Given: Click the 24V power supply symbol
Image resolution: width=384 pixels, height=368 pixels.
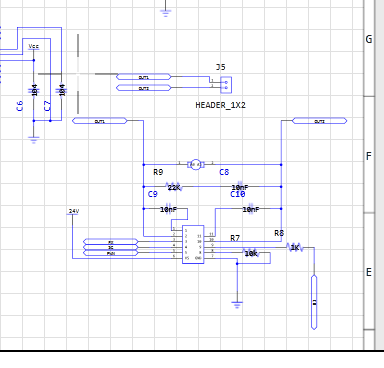Looking at the screenshot, I should 73,212.
